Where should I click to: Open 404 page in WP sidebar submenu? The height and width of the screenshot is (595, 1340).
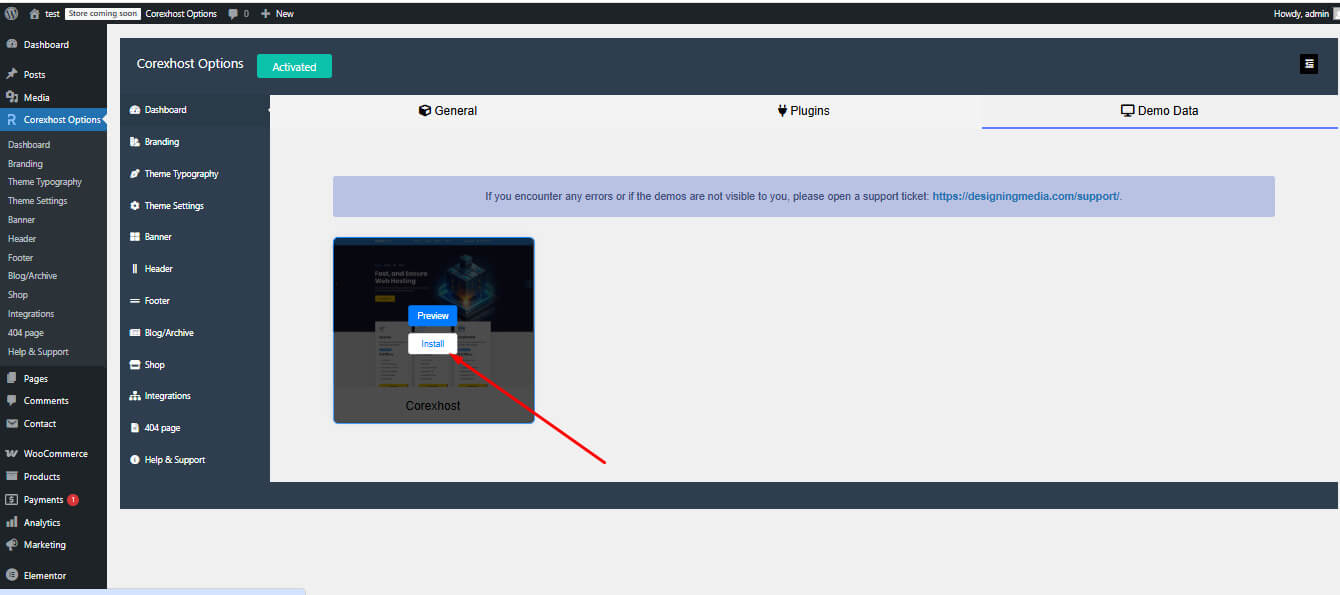click(26, 333)
